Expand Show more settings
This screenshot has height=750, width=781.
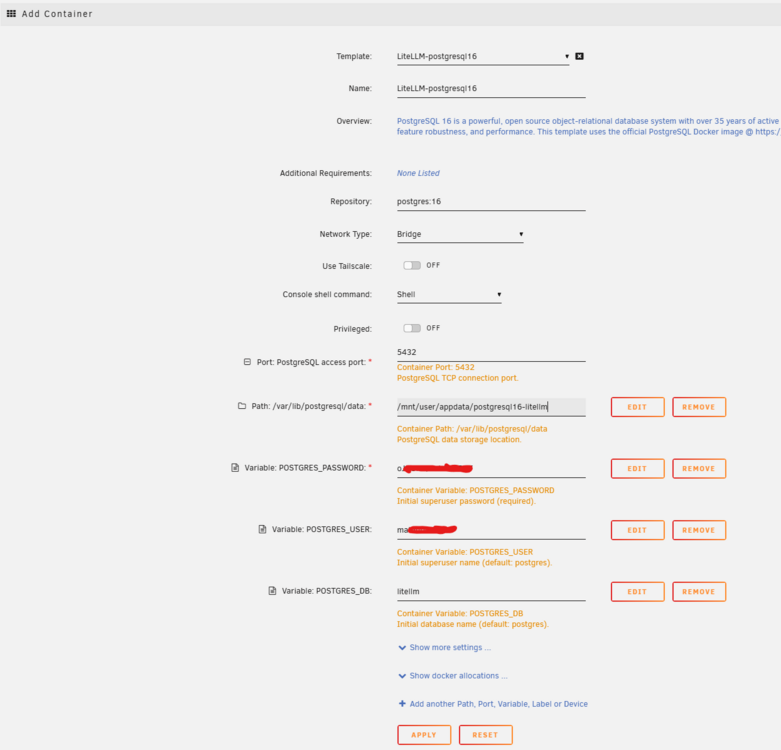click(445, 647)
